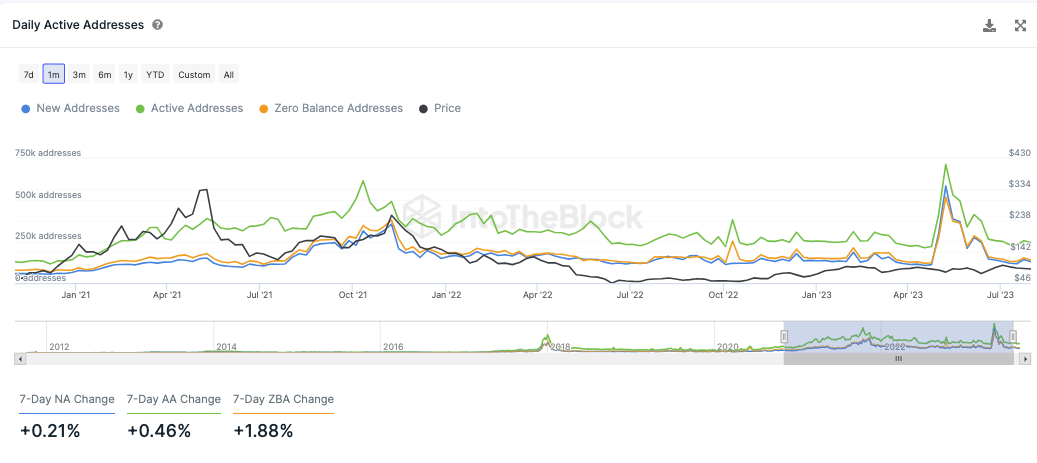
Task: Open the Custom date range option
Action: click(x=194, y=75)
